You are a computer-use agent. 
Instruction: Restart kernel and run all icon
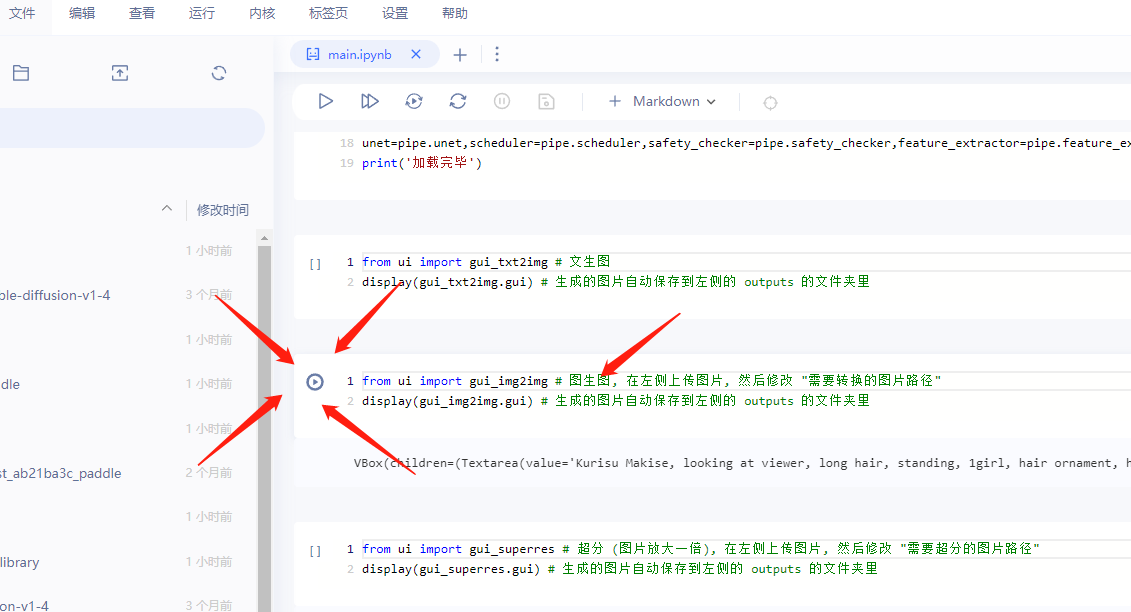pos(414,101)
